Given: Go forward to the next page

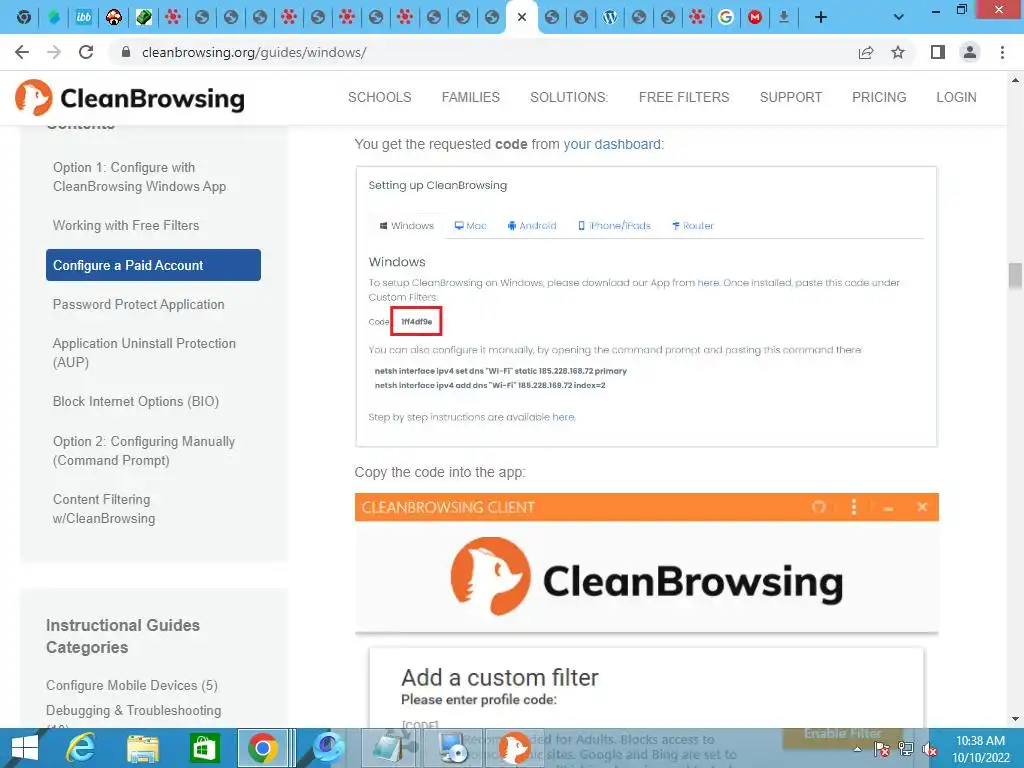Looking at the screenshot, I should pyautogui.click(x=54, y=52).
